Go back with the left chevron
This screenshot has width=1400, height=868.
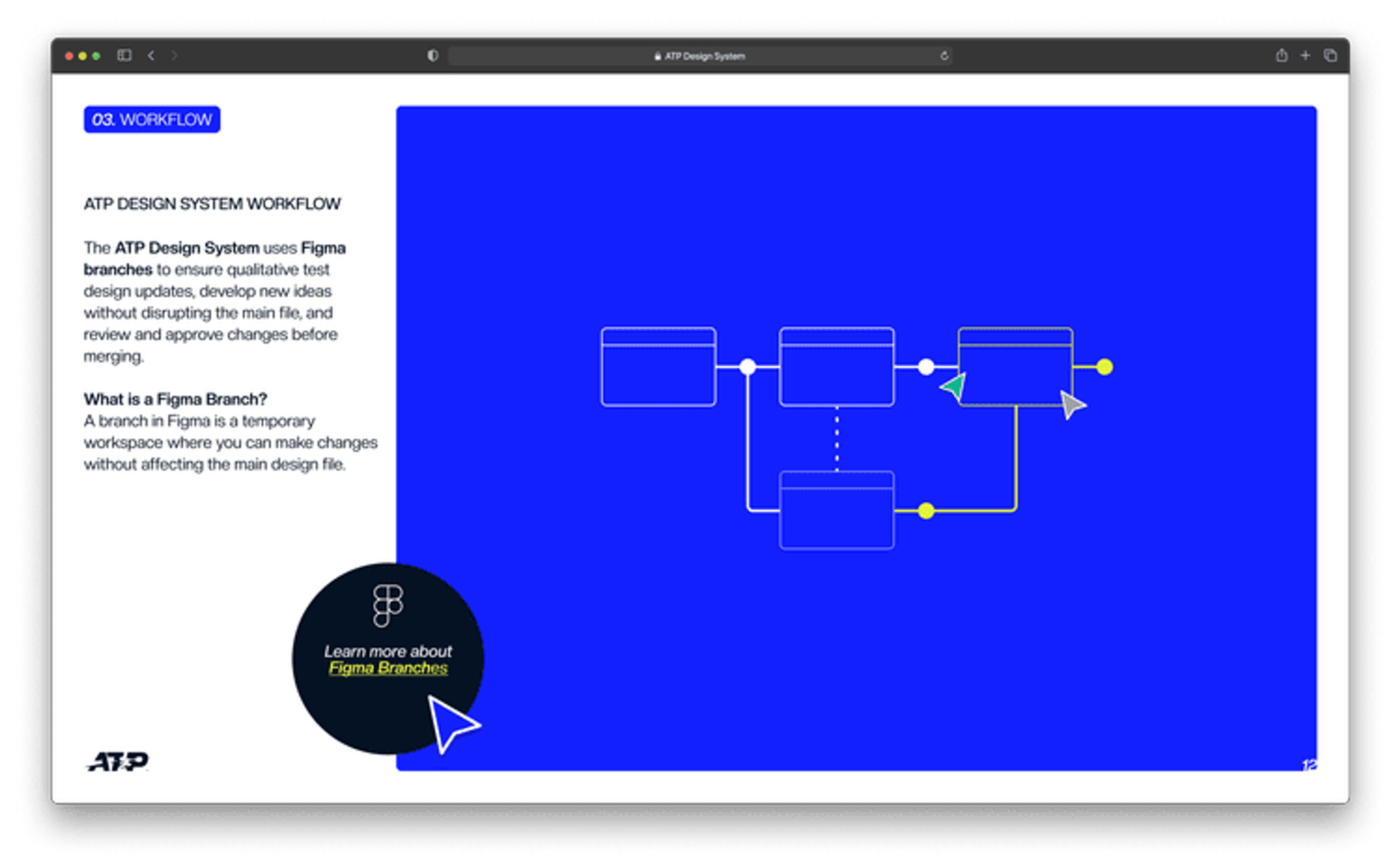tap(151, 55)
